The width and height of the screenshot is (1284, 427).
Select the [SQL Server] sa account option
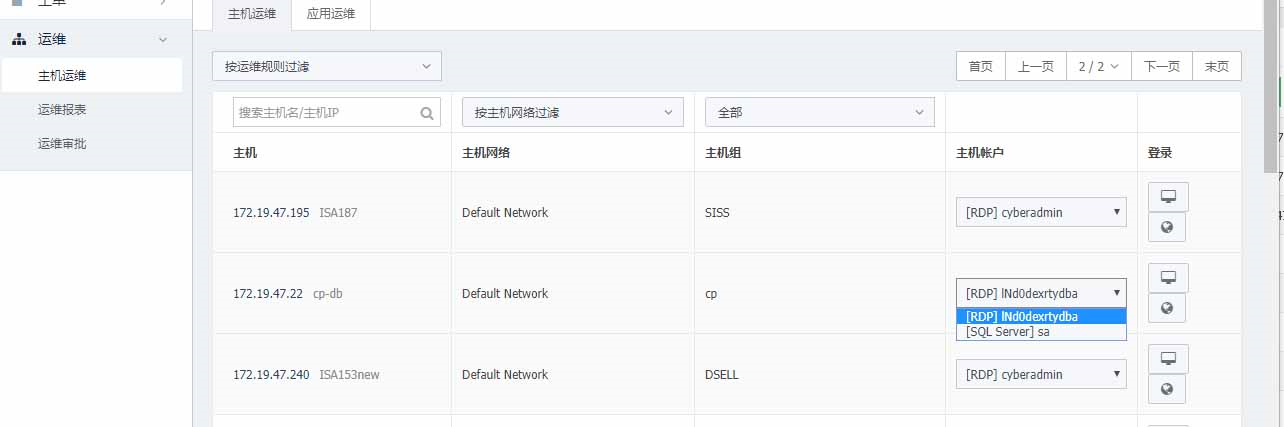[x=1041, y=332]
